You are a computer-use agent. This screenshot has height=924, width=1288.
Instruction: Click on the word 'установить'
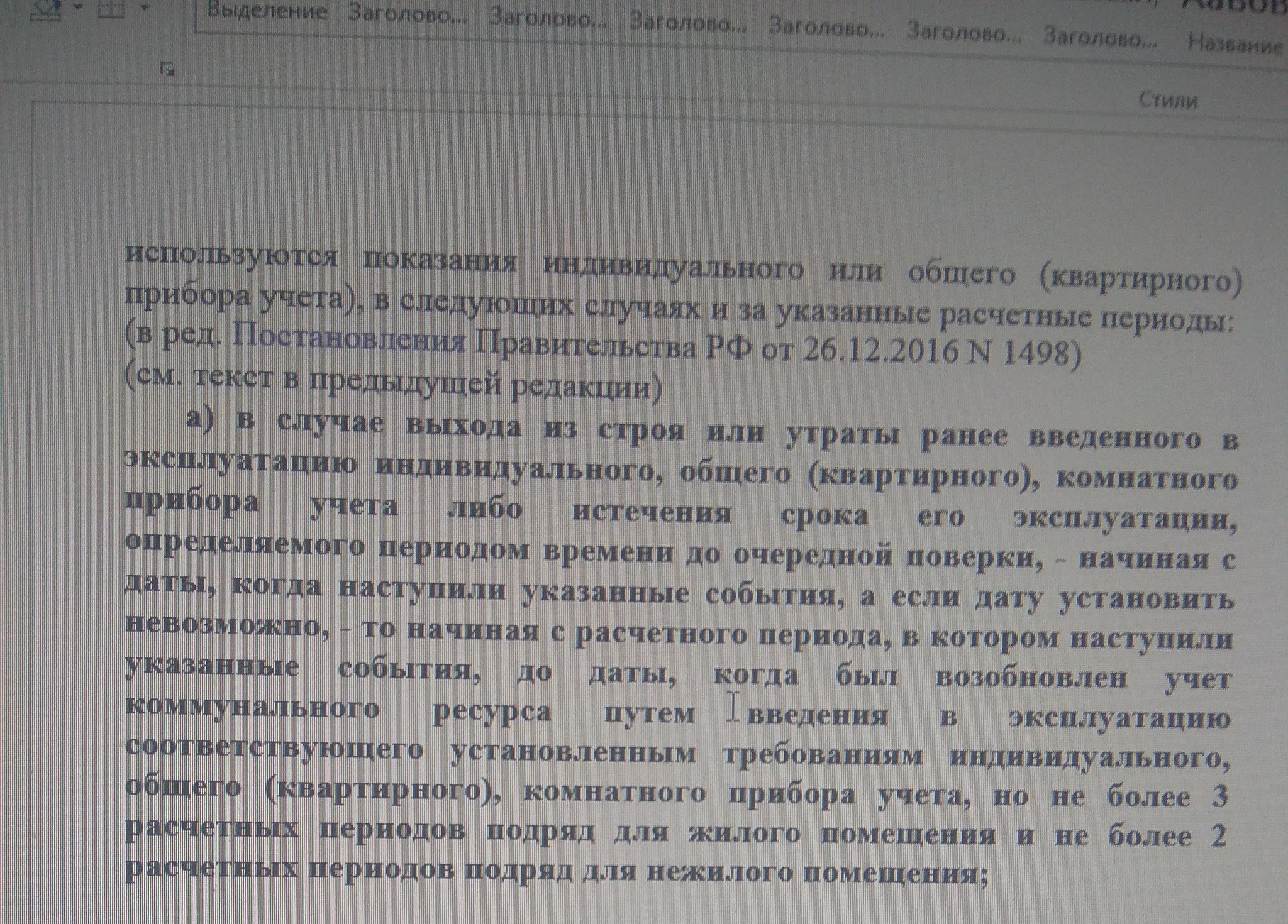coord(1146,600)
